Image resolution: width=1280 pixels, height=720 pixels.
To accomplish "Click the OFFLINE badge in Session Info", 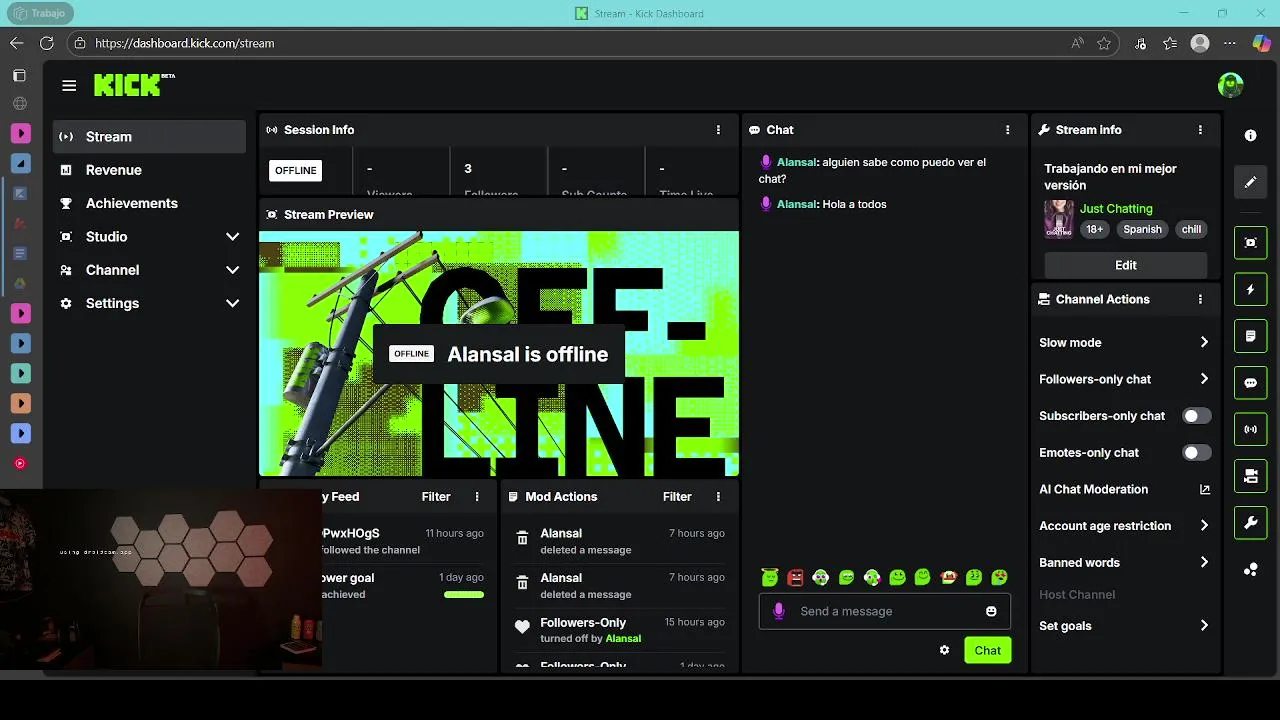I will tap(295, 170).
